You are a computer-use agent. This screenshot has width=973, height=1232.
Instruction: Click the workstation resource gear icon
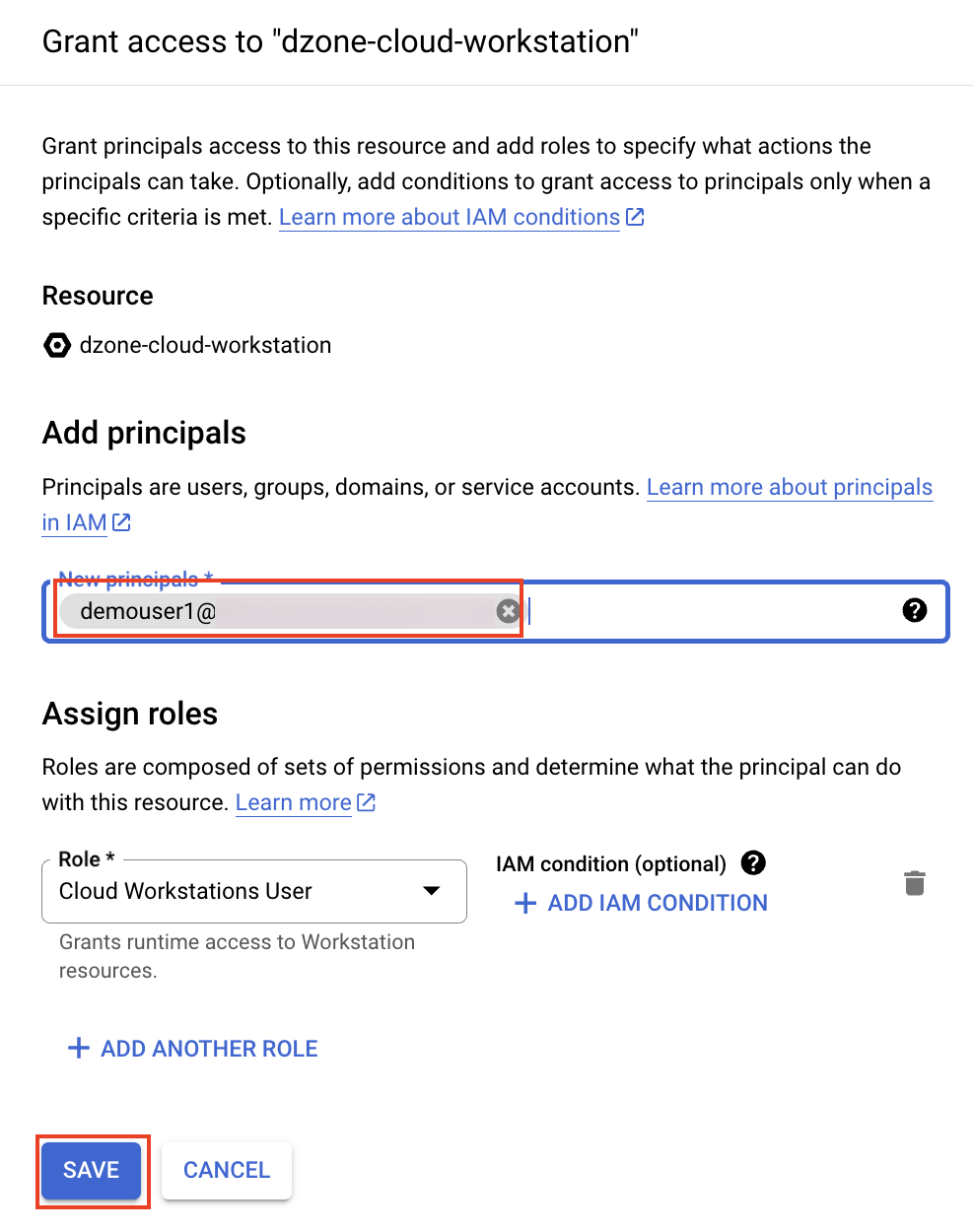pyautogui.click(x=57, y=345)
